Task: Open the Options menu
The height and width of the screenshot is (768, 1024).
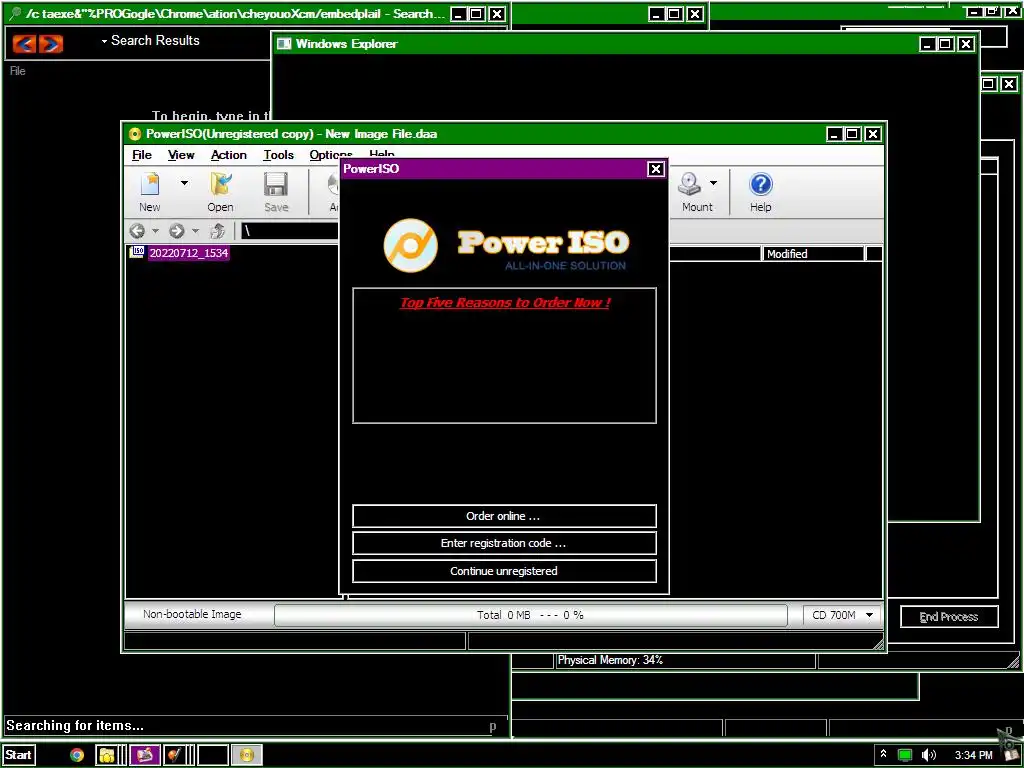Action: tap(330, 155)
